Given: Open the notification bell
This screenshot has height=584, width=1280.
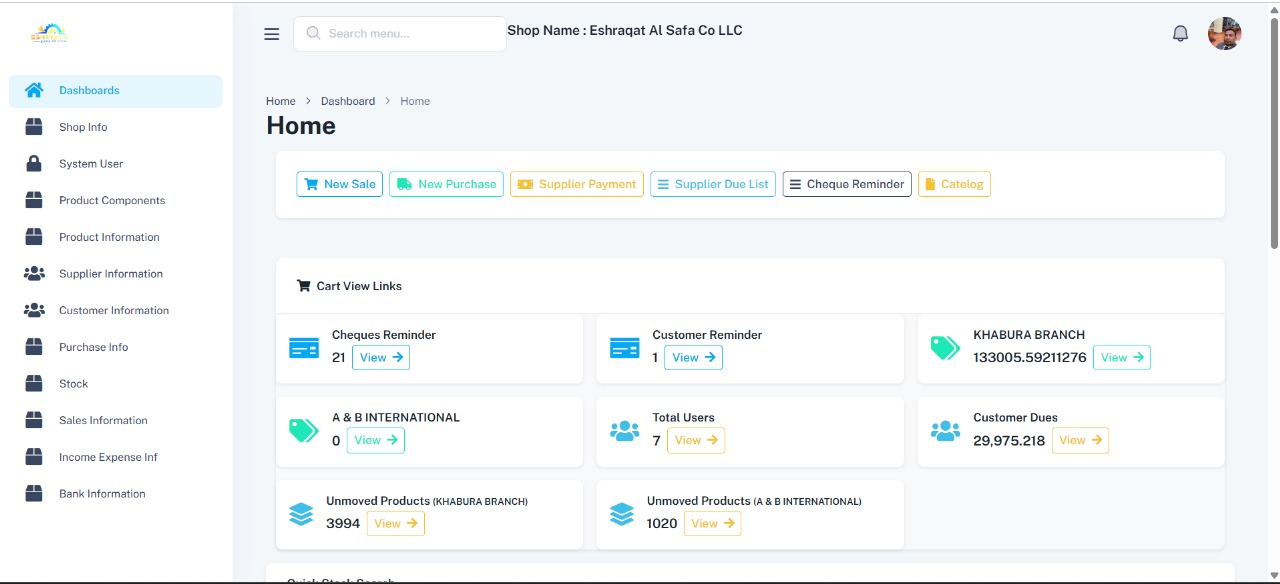Looking at the screenshot, I should (x=1180, y=32).
